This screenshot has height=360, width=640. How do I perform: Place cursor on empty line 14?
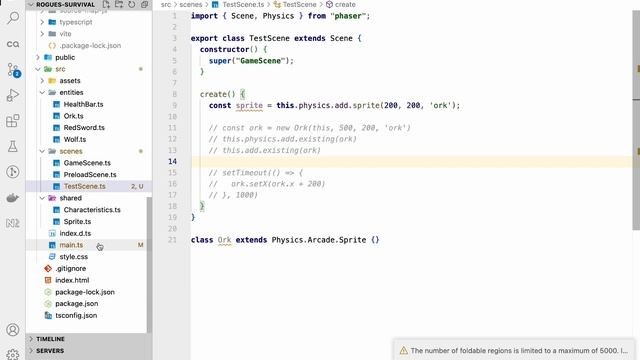[411, 161]
